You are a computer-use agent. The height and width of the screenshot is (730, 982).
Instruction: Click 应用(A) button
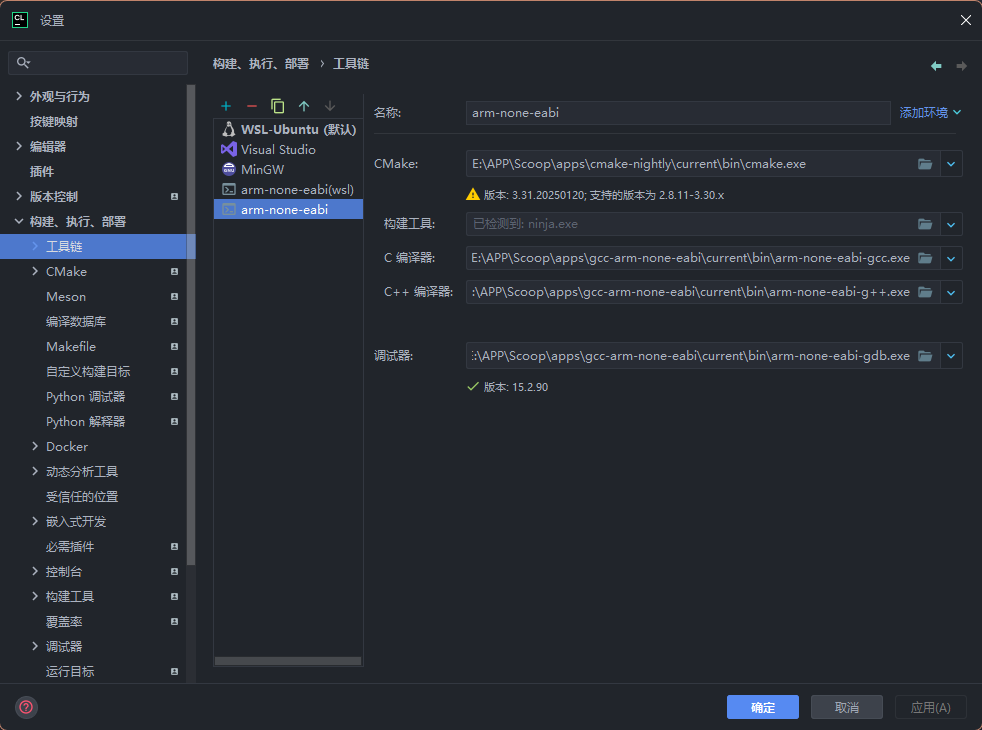931,707
